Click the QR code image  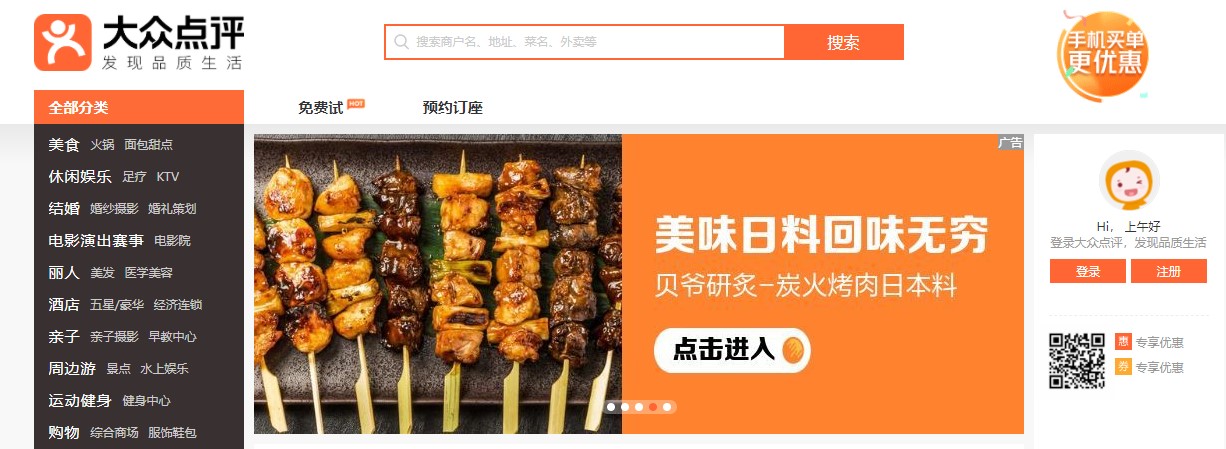pos(1077,360)
